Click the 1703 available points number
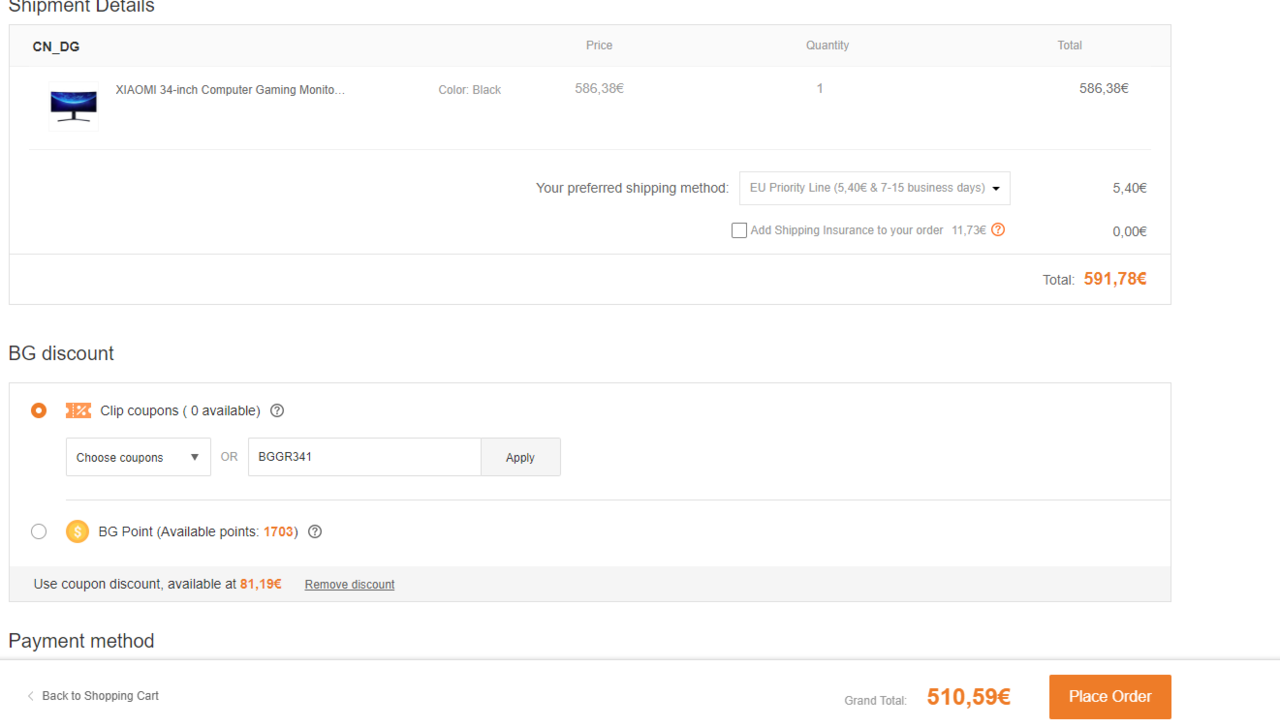The width and height of the screenshot is (1280, 727). pyautogui.click(x=278, y=532)
